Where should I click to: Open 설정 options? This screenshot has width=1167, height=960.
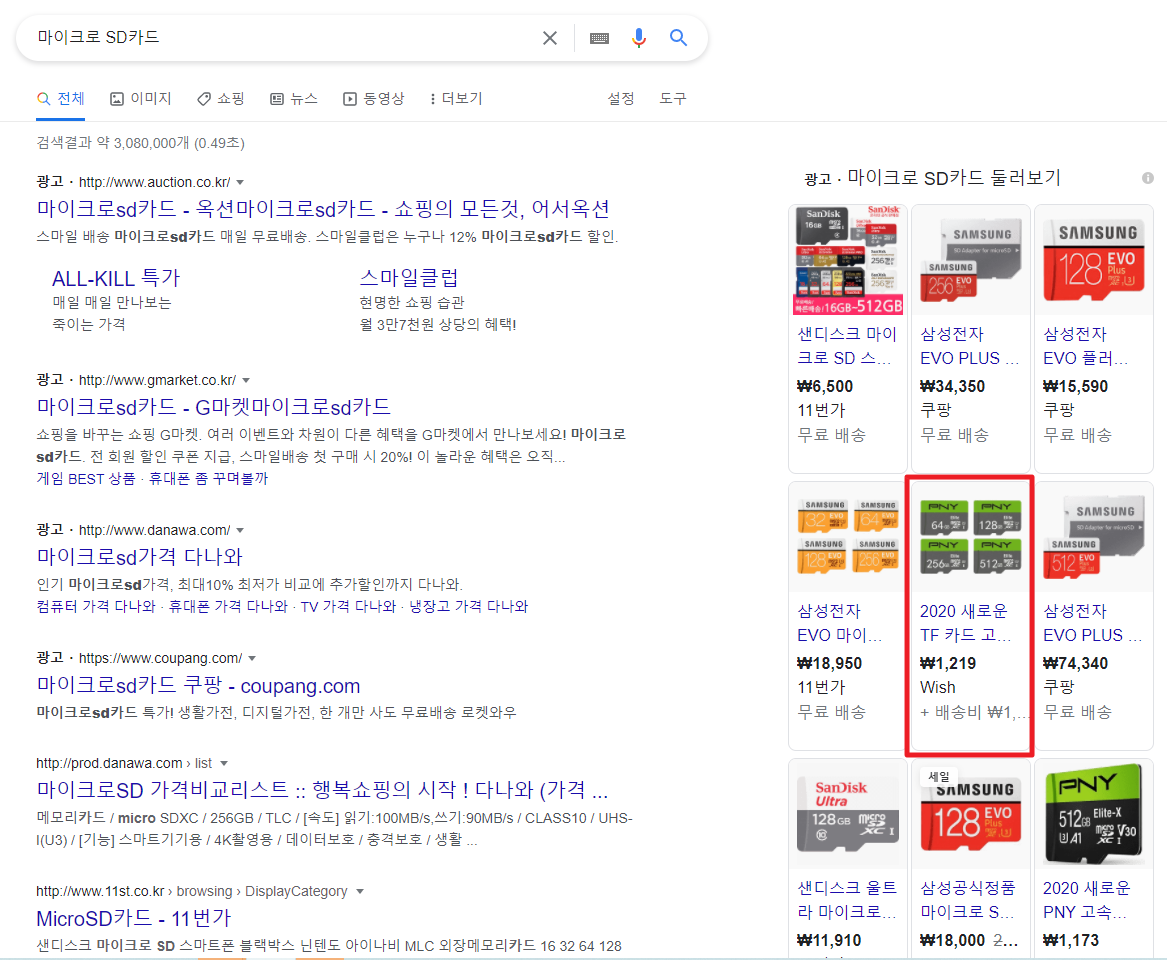click(x=621, y=98)
